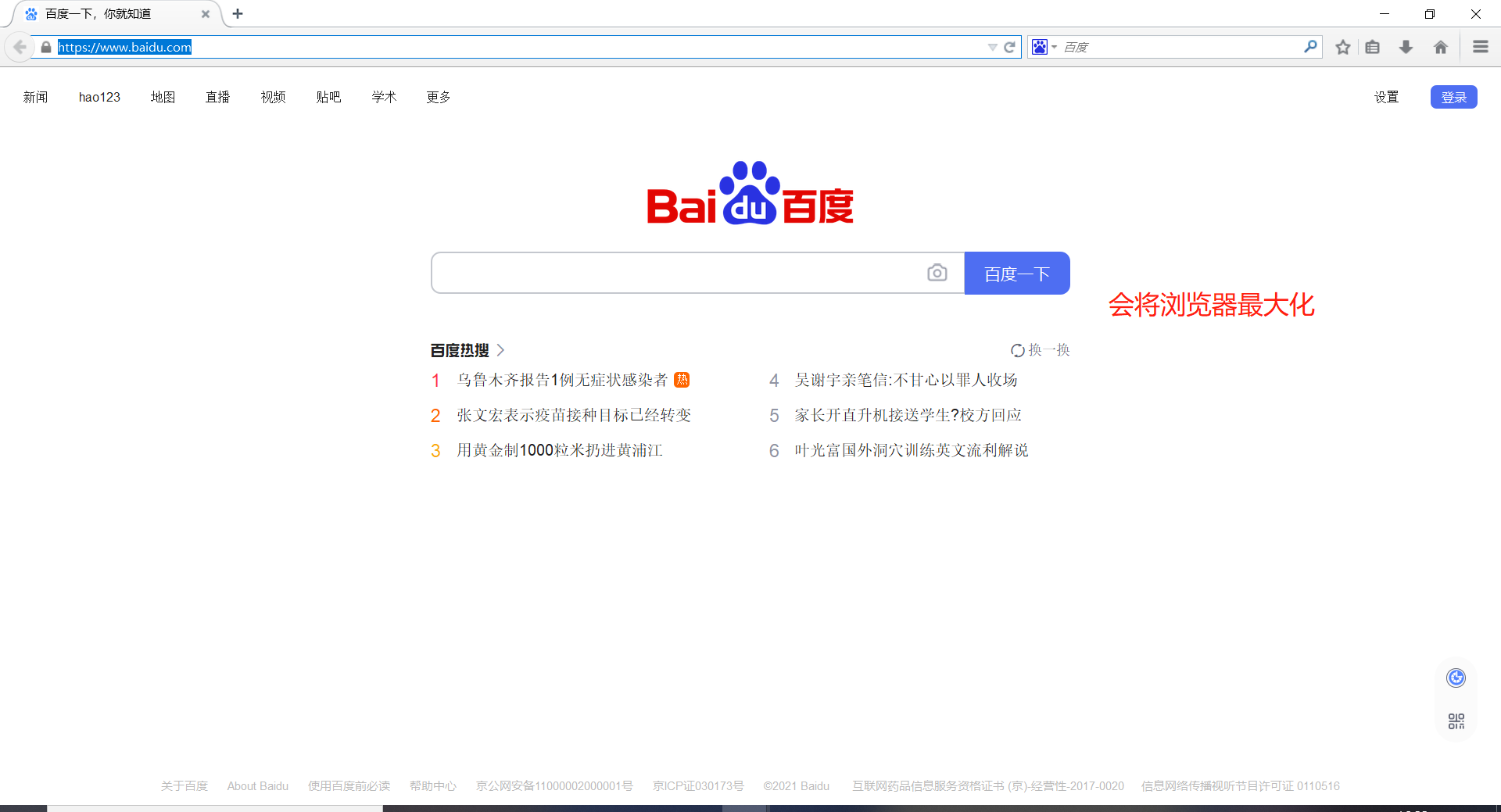Open footer link About Baidu

[x=258, y=786]
